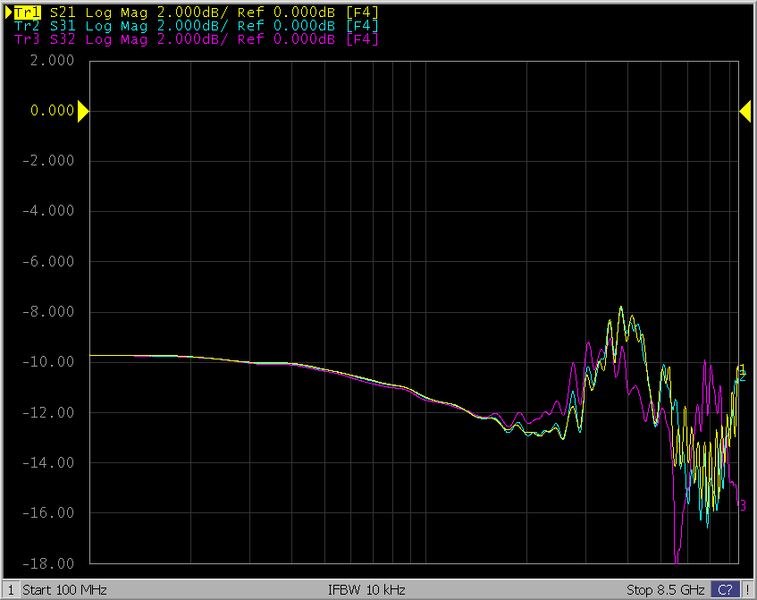Click the right yellow reference level marker
The image size is (757, 600).
pyautogui.click(x=745, y=111)
